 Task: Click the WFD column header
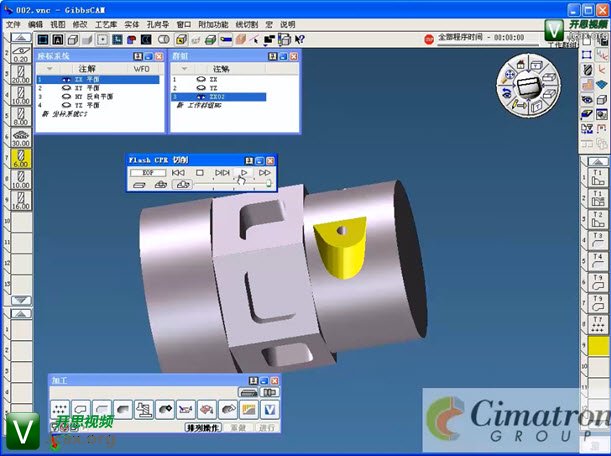pos(141,68)
